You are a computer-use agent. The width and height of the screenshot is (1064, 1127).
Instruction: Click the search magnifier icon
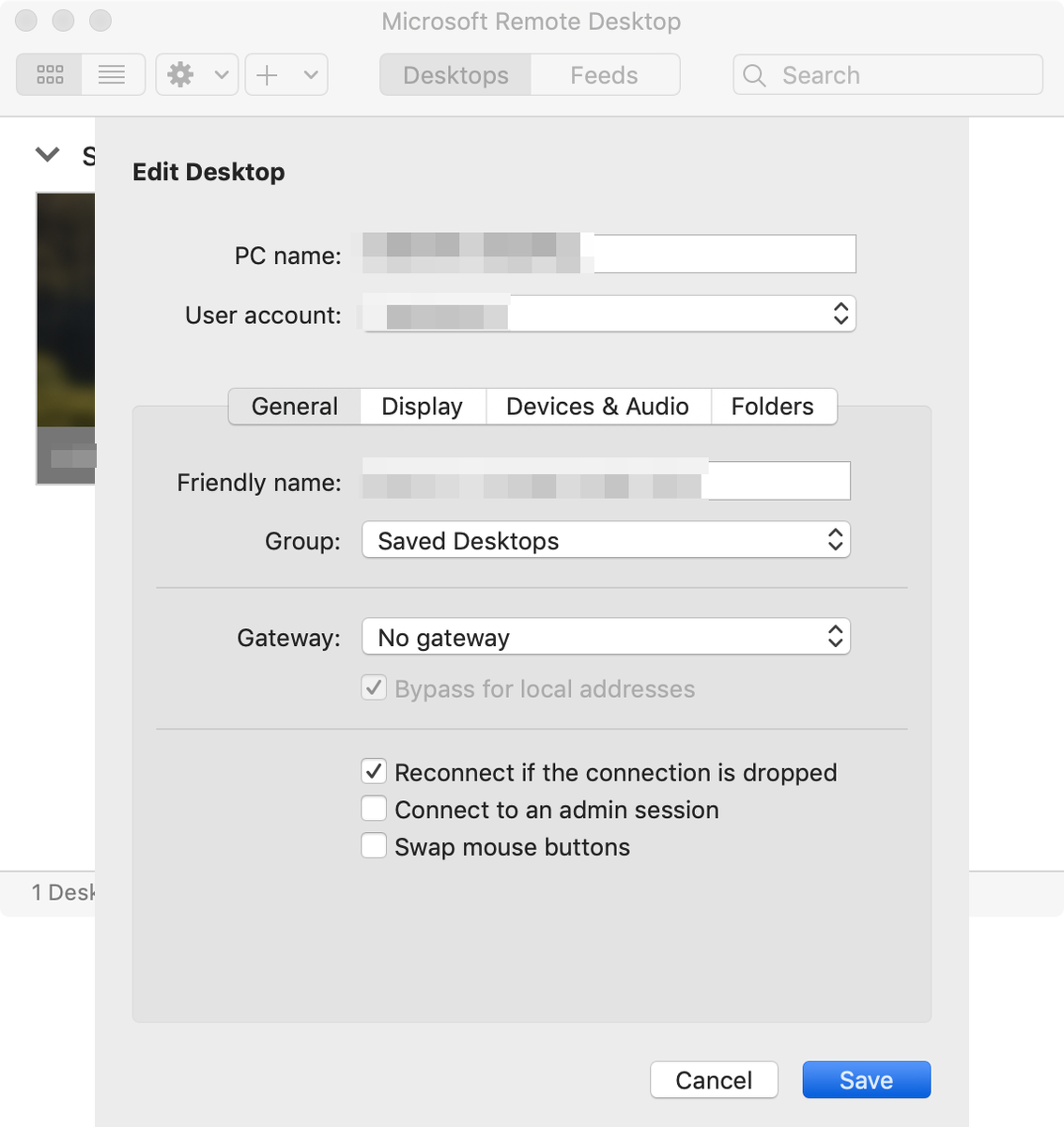[x=754, y=75]
